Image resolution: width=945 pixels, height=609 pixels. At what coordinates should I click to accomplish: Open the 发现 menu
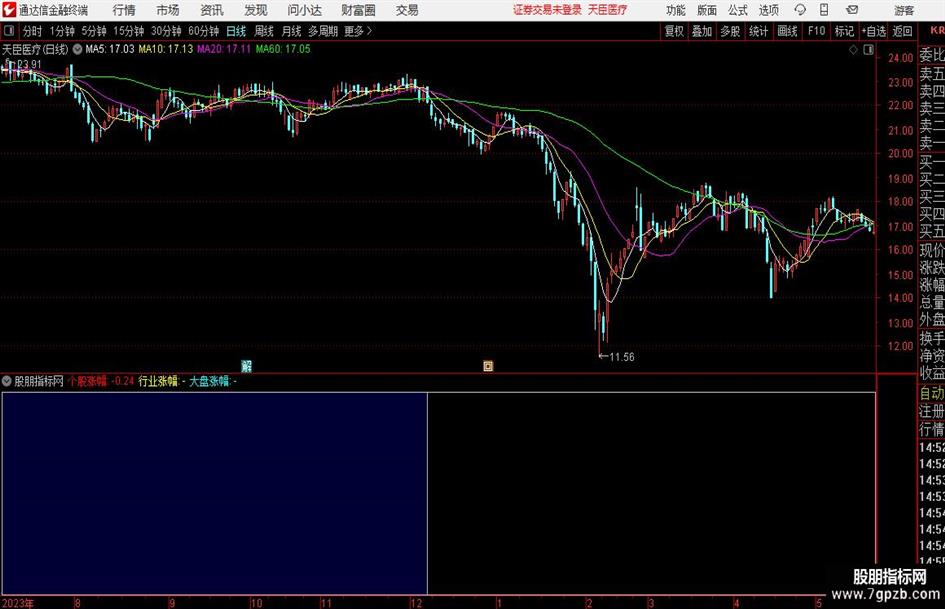pyautogui.click(x=256, y=10)
